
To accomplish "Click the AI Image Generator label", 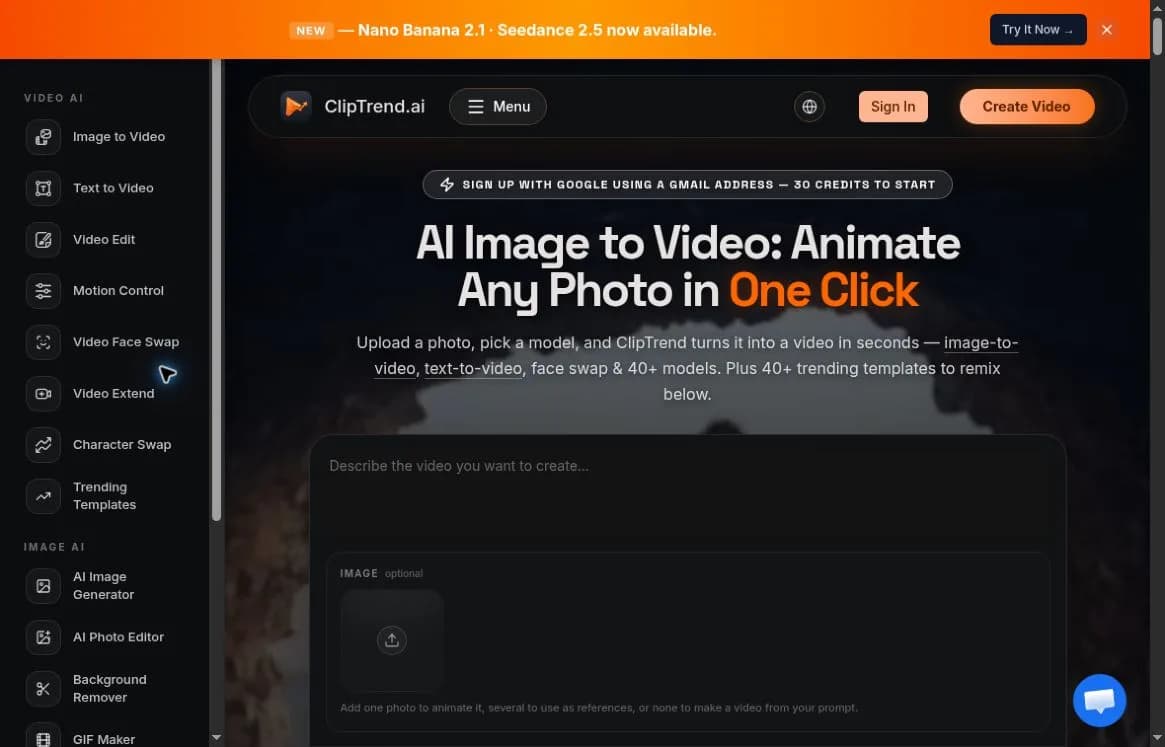I will pyautogui.click(x=103, y=586).
